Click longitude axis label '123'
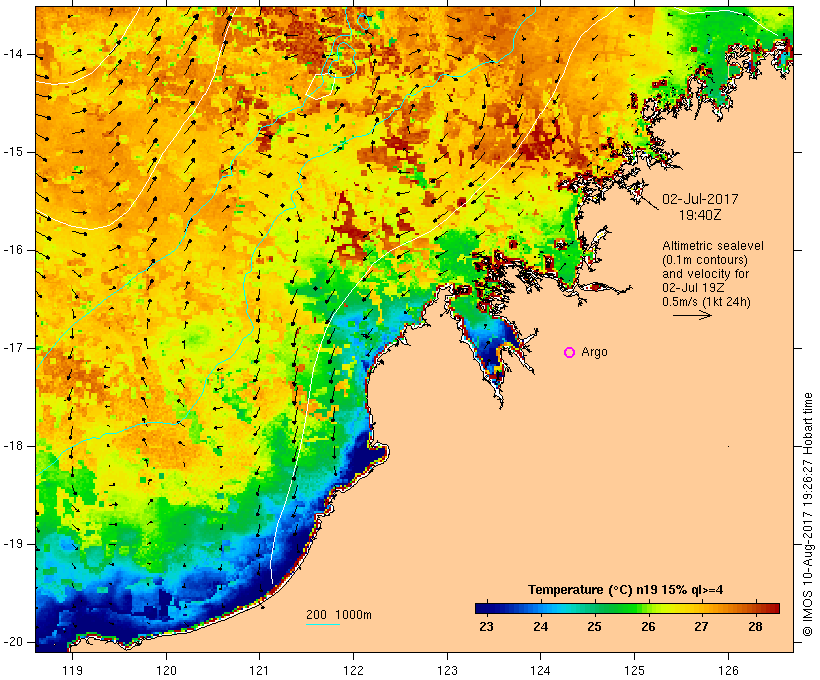This screenshot has width=820, height=680. [447, 670]
